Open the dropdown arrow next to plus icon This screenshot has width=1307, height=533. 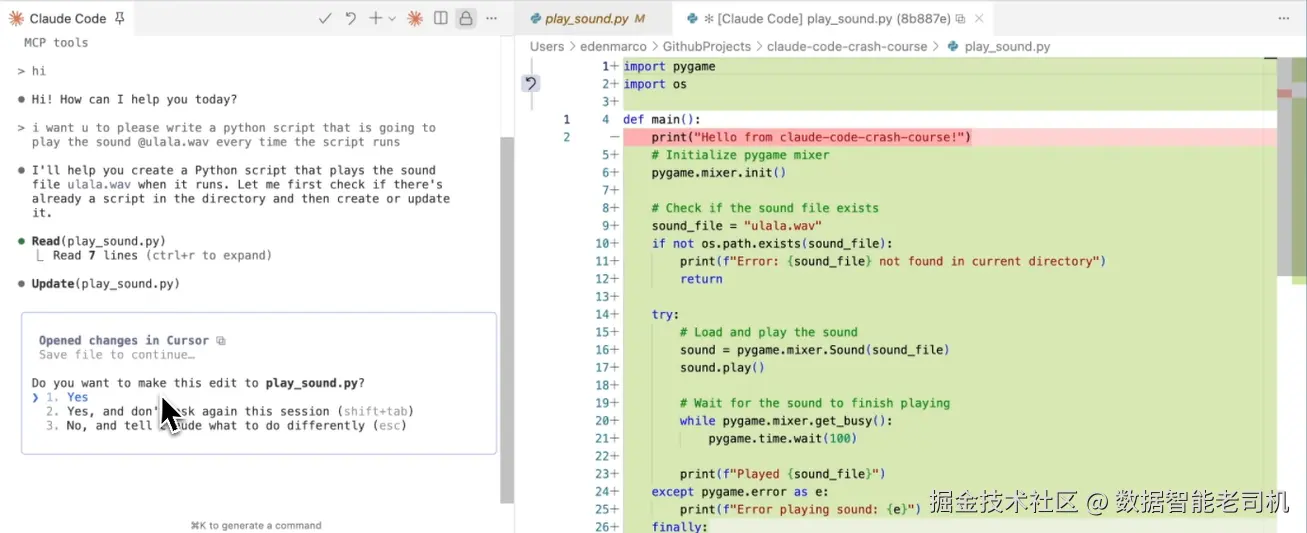[392, 18]
